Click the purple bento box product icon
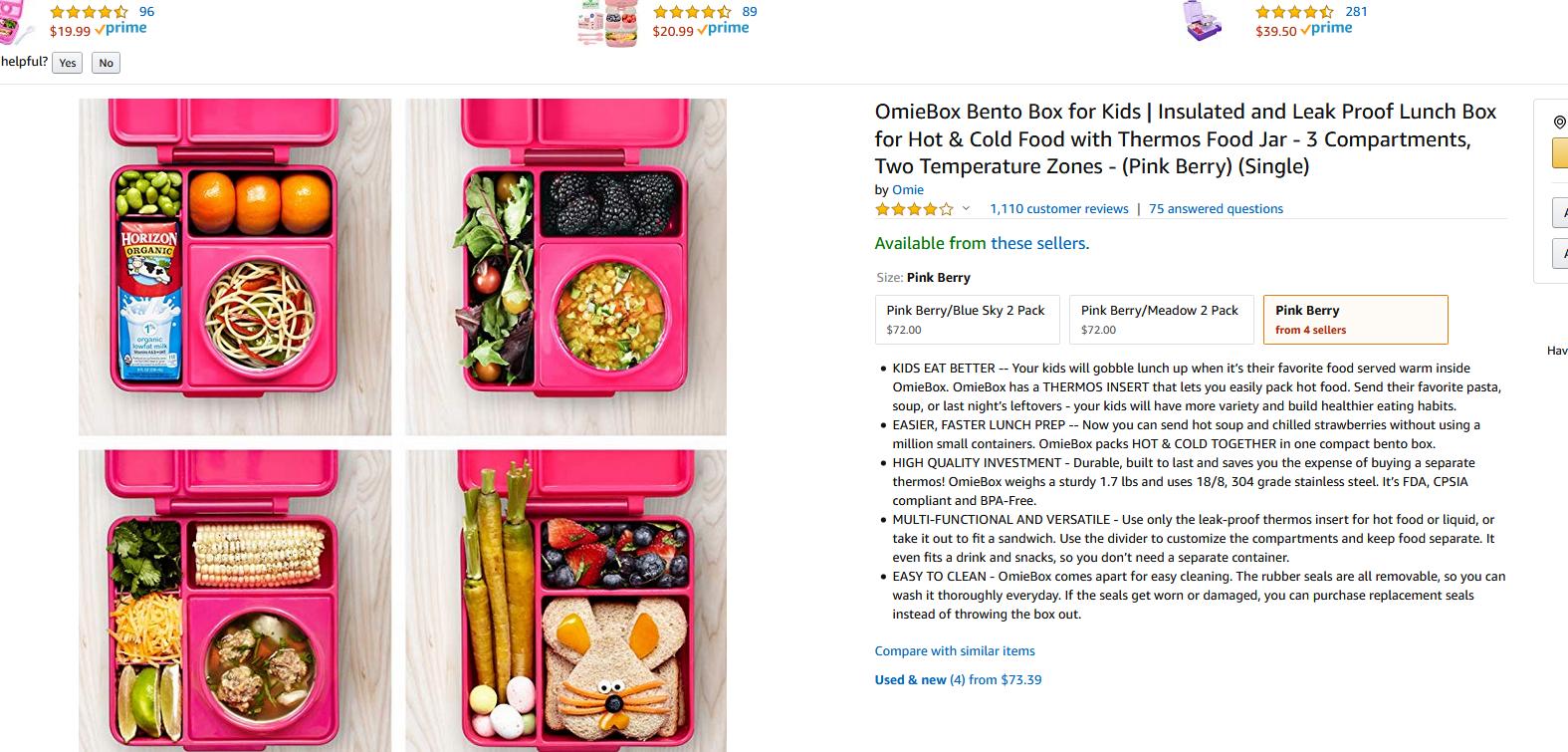The width and height of the screenshot is (1568, 752). point(1204,21)
